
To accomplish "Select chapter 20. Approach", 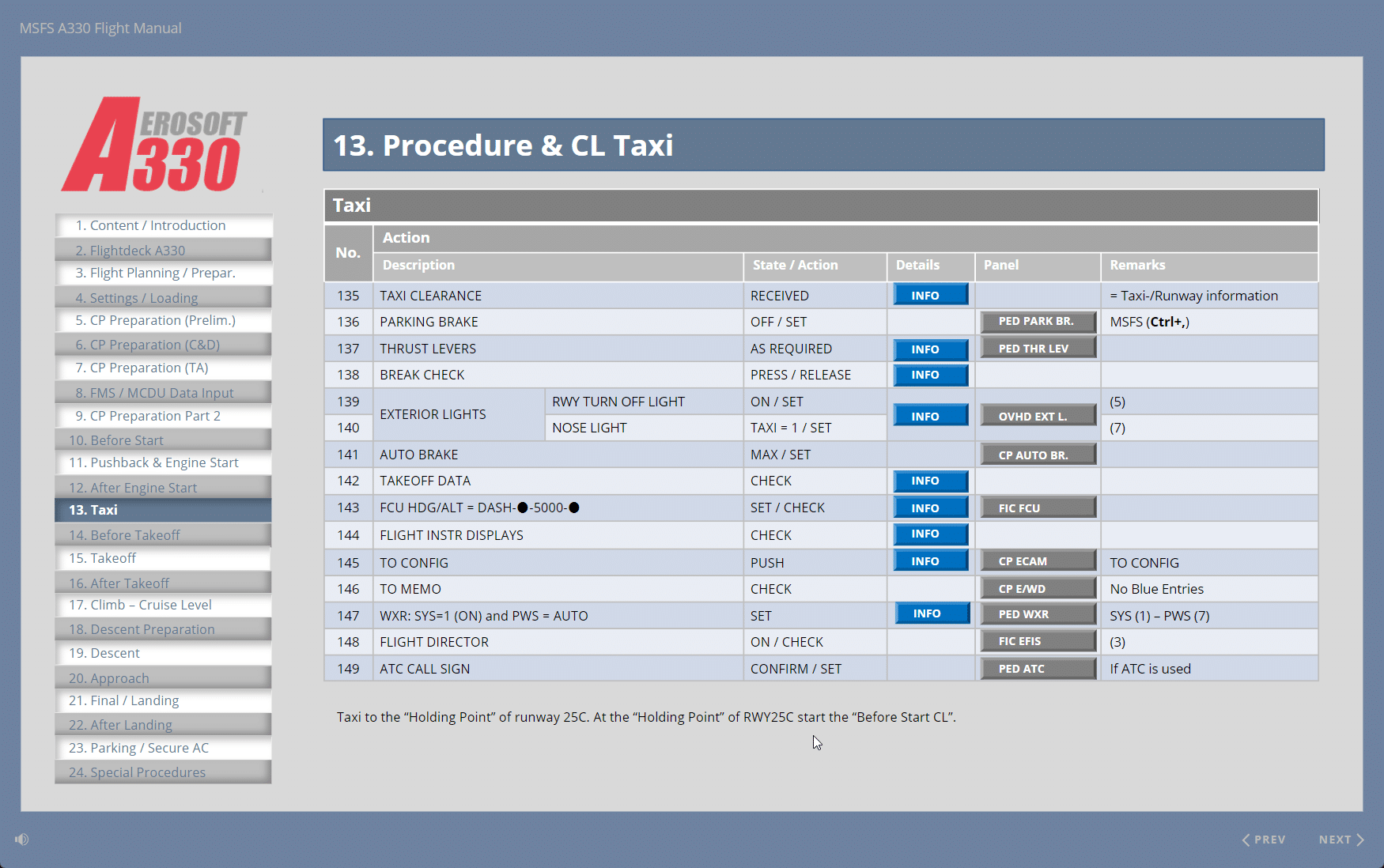I will tap(163, 678).
